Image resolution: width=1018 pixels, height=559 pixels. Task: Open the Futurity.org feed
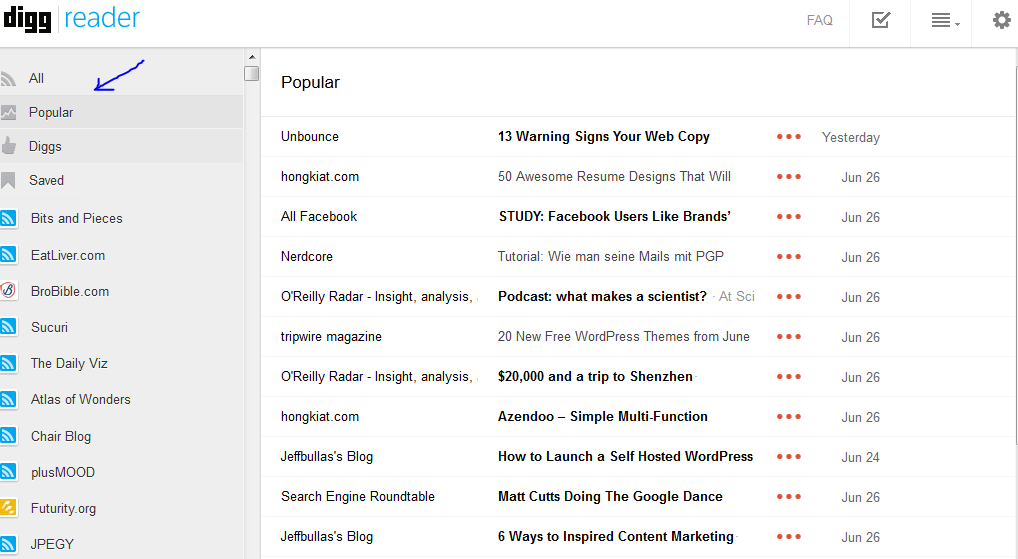pyautogui.click(x=63, y=508)
